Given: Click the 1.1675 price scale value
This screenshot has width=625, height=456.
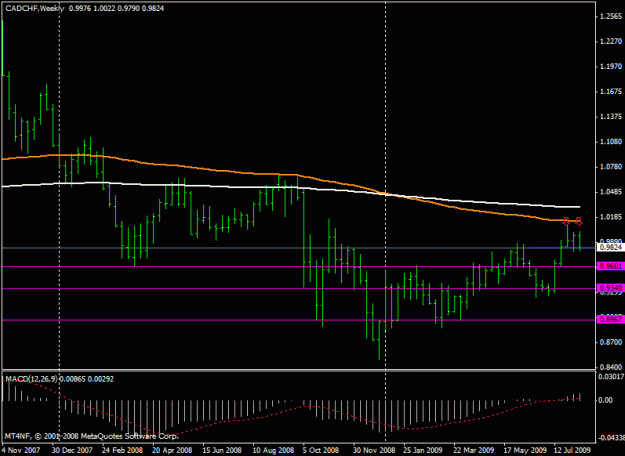Looking at the screenshot, I should click(610, 92).
